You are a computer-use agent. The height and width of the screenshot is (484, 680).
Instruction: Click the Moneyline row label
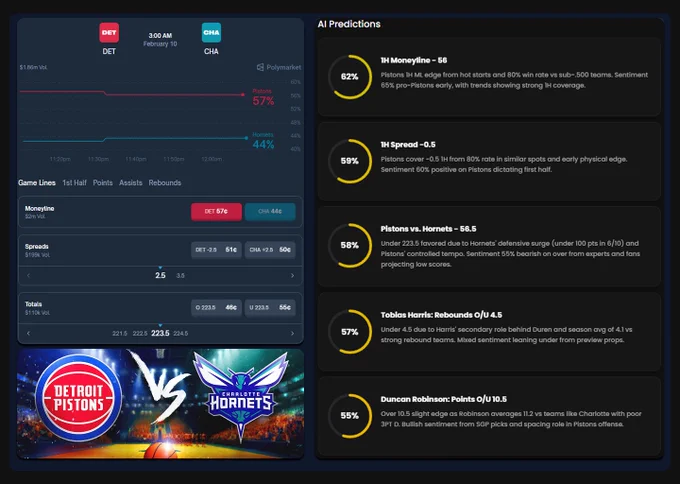tap(39, 209)
